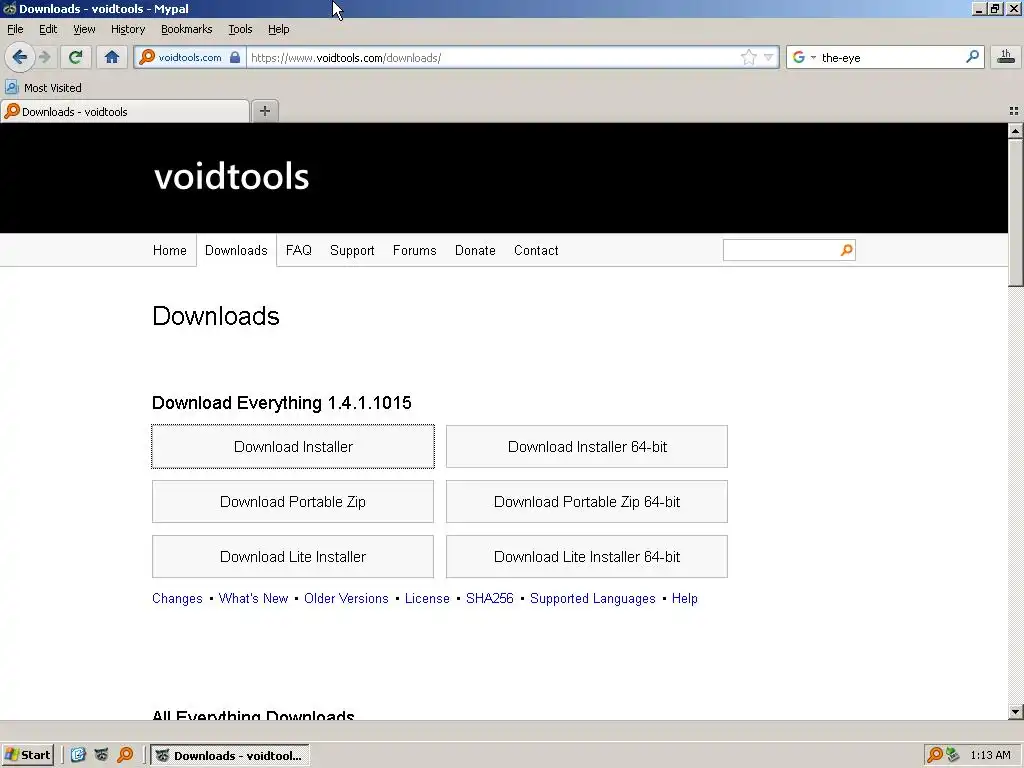Go back with the back arrow button
The height and width of the screenshot is (768, 1024).
pos(20,57)
